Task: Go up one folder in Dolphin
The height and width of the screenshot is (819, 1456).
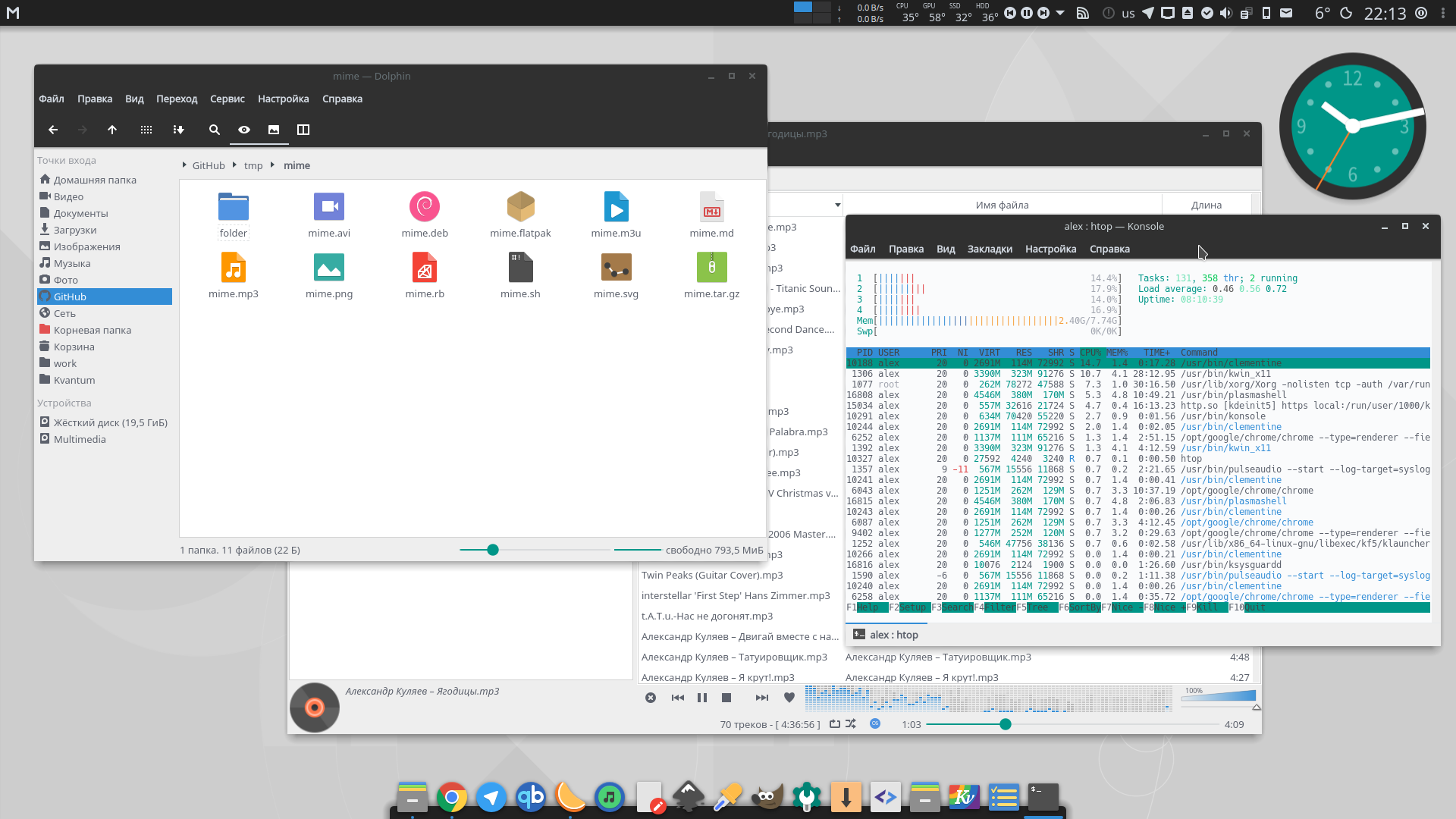Action: (112, 130)
